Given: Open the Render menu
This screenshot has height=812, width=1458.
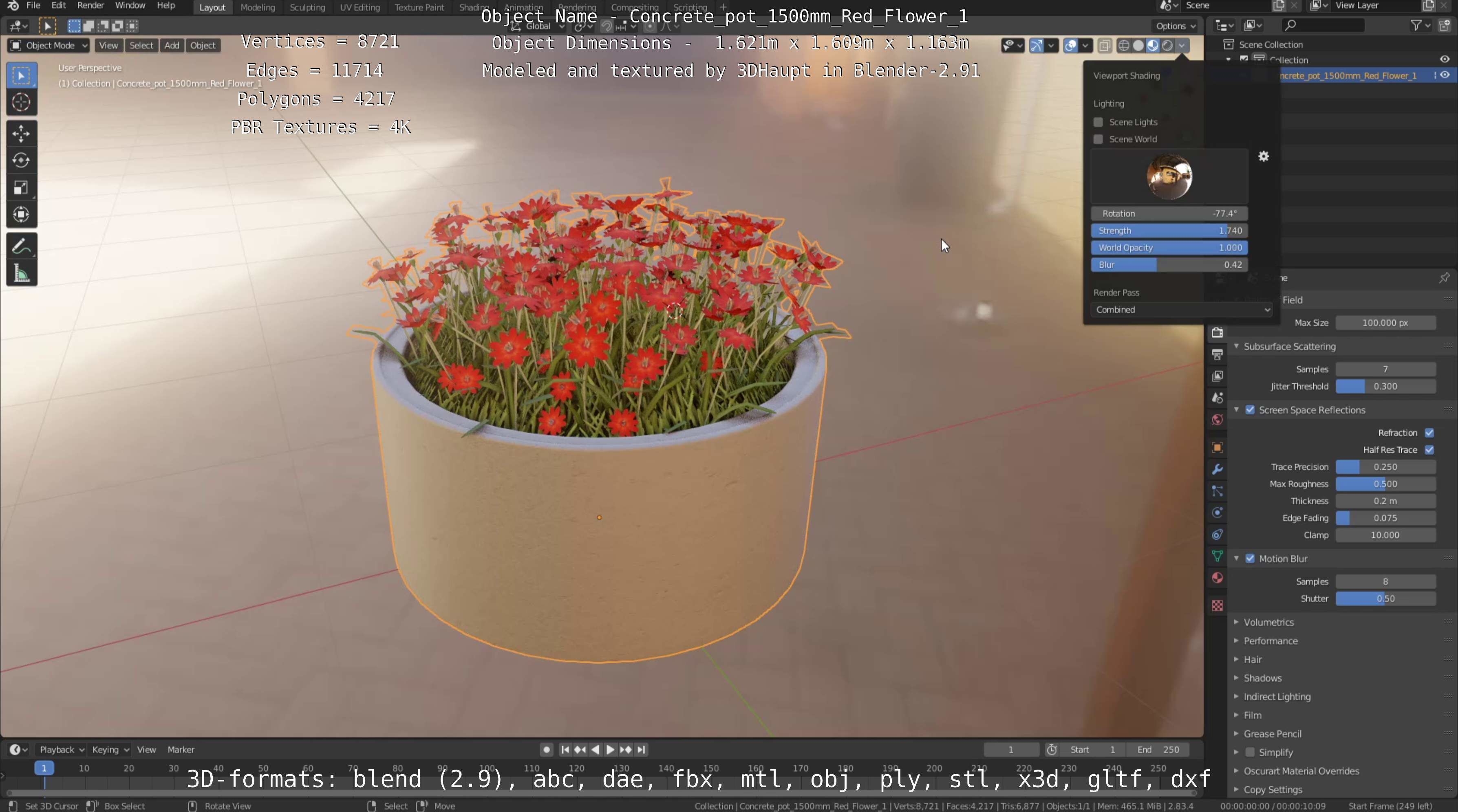Looking at the screenshot, I should point(90,6).
